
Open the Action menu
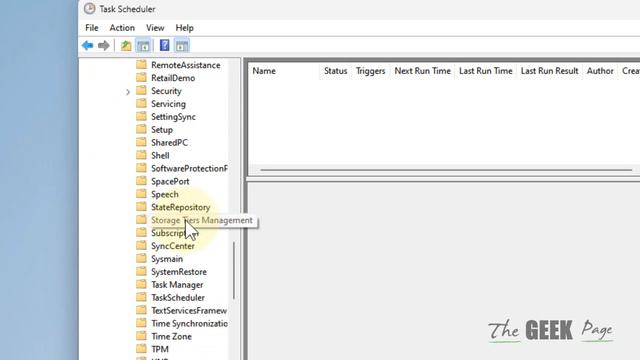122,28
